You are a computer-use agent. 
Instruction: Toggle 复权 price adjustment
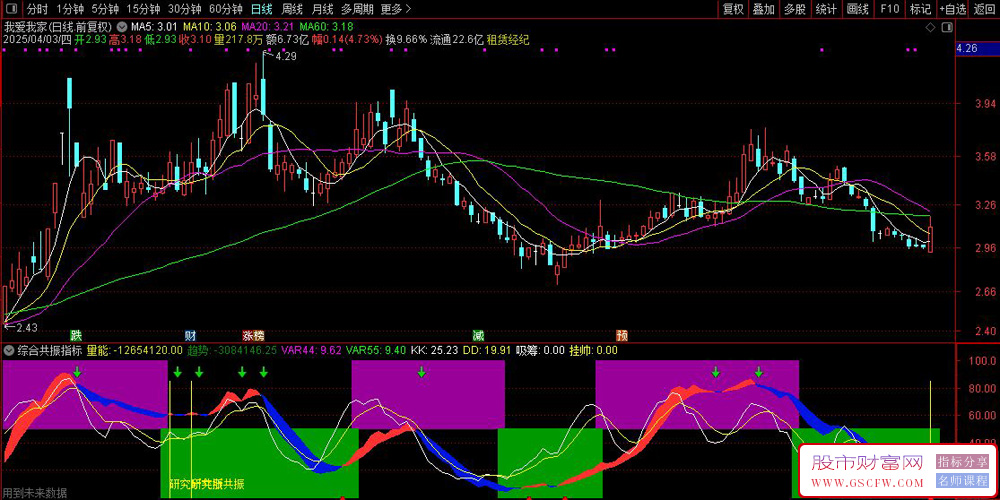coord(732,9)
